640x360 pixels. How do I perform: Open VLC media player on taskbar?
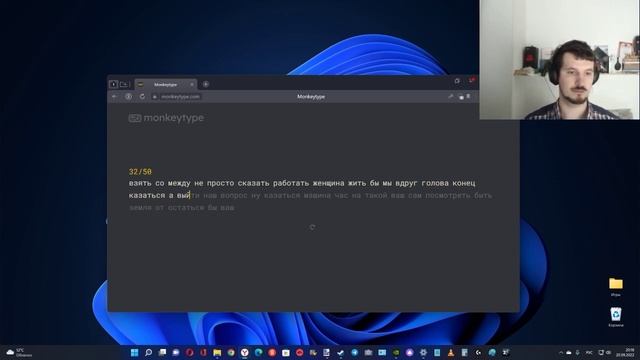[x=451, y=352]
